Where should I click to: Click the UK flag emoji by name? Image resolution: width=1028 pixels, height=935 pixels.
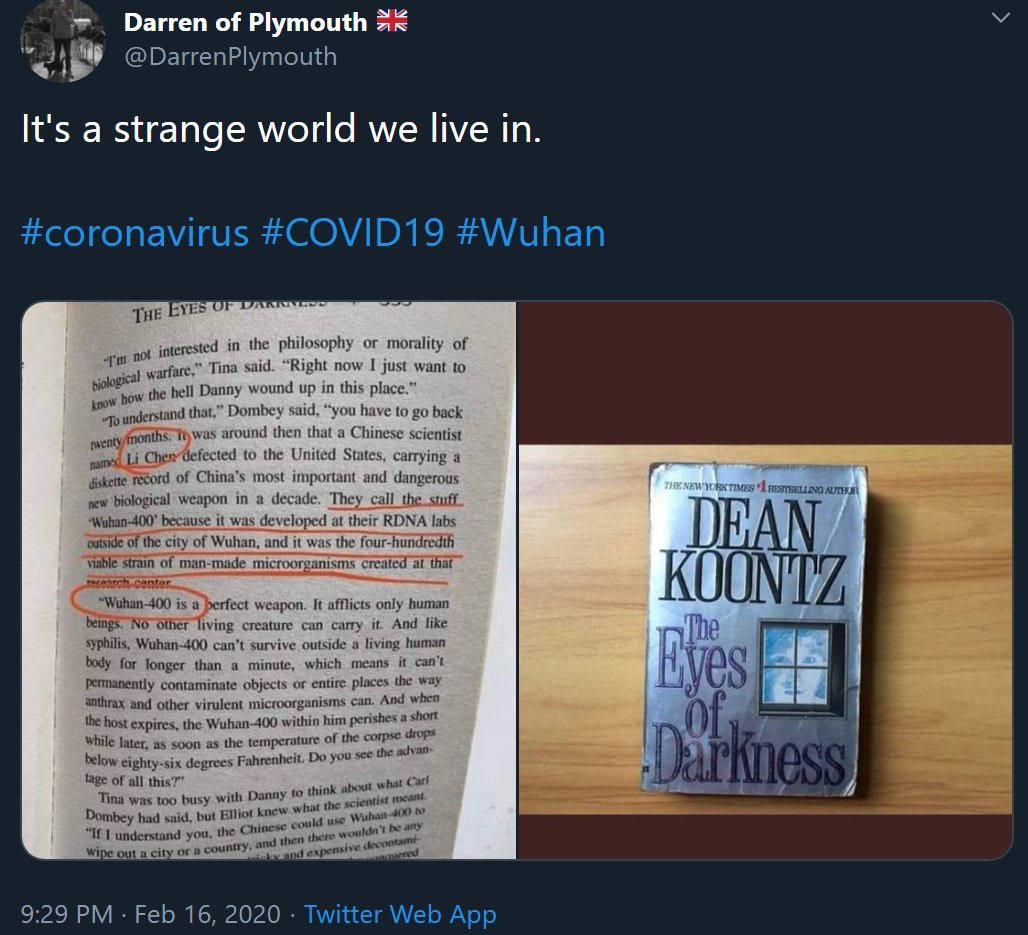392,21
